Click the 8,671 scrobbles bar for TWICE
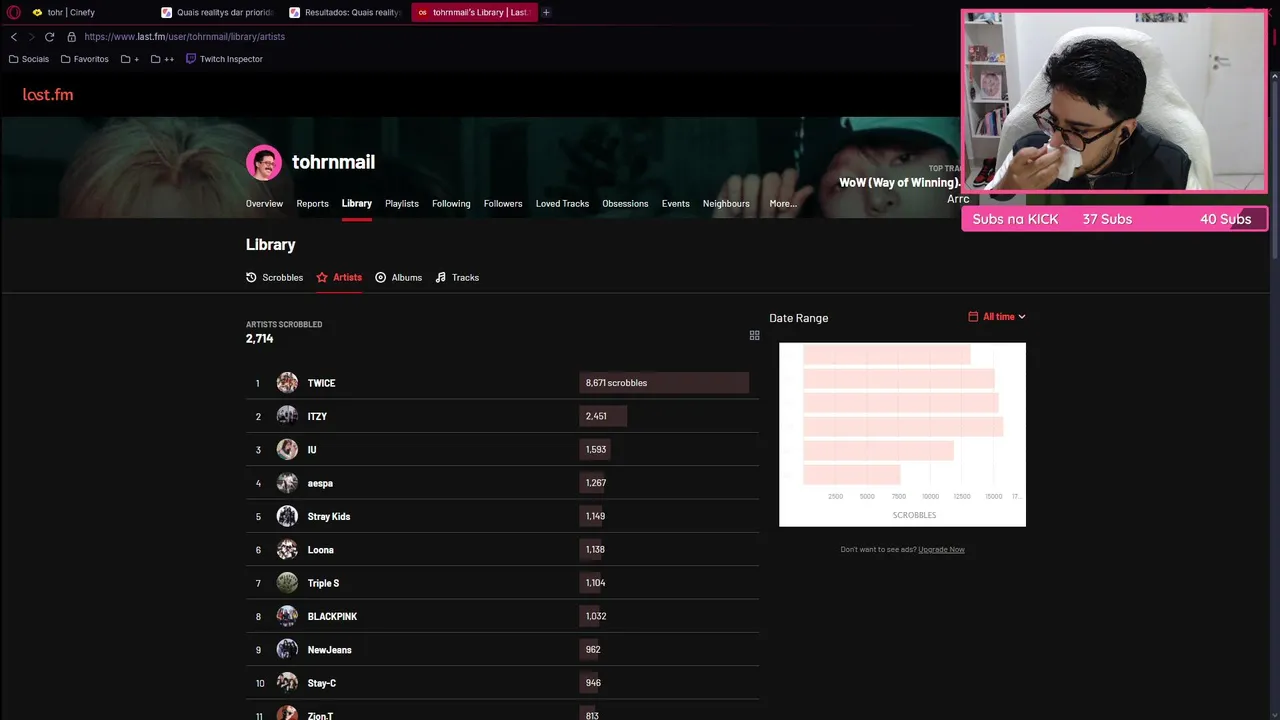The height and width of the screenshot is (720, 1280). 664,383
